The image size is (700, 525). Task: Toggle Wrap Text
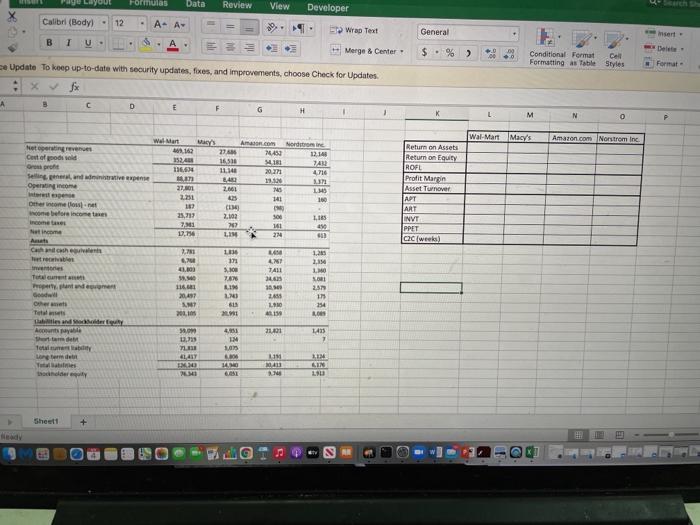pos(354,30)
